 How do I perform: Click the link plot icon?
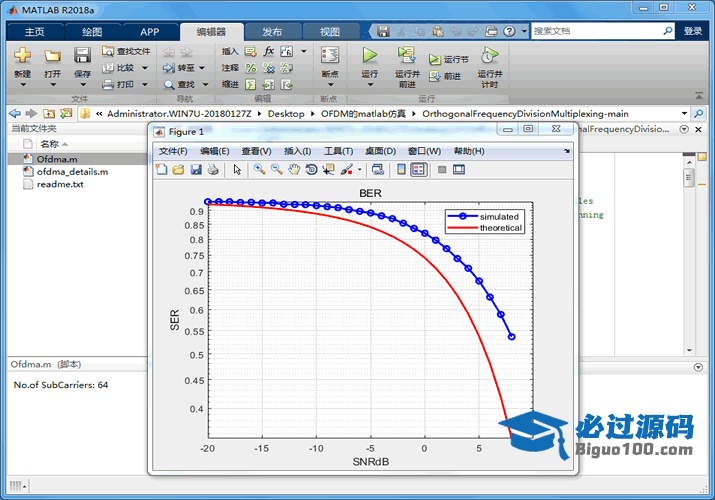[378, 170]
